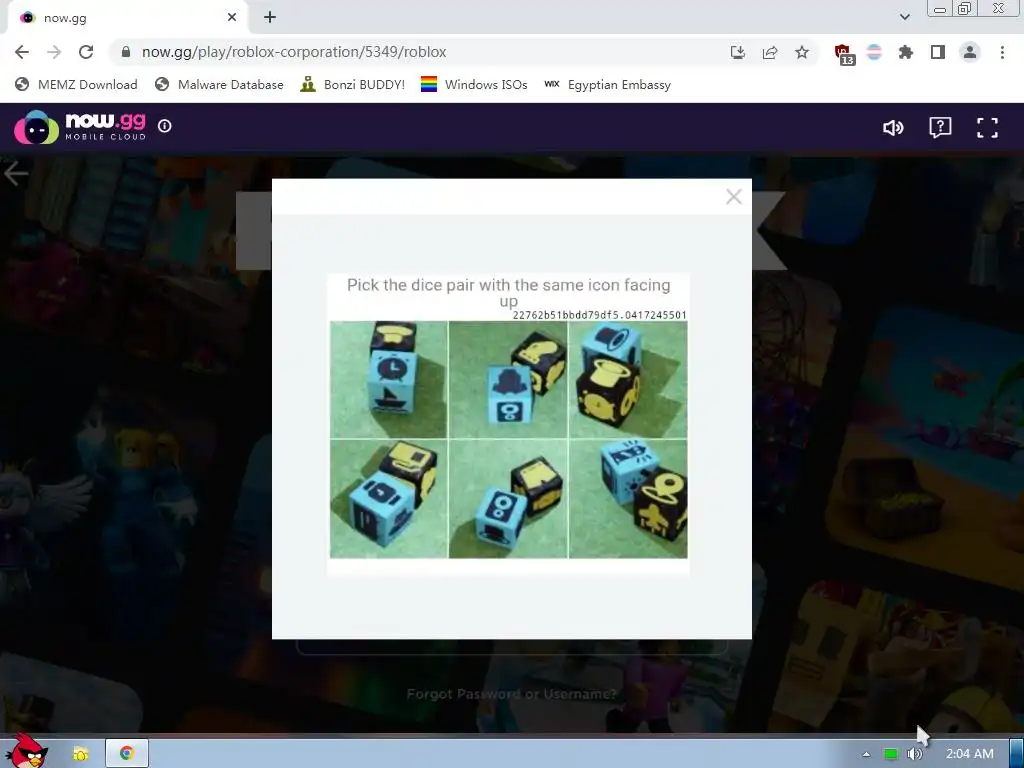
Task: Bookmark this page with the star icon
Action: pos(802,52)
